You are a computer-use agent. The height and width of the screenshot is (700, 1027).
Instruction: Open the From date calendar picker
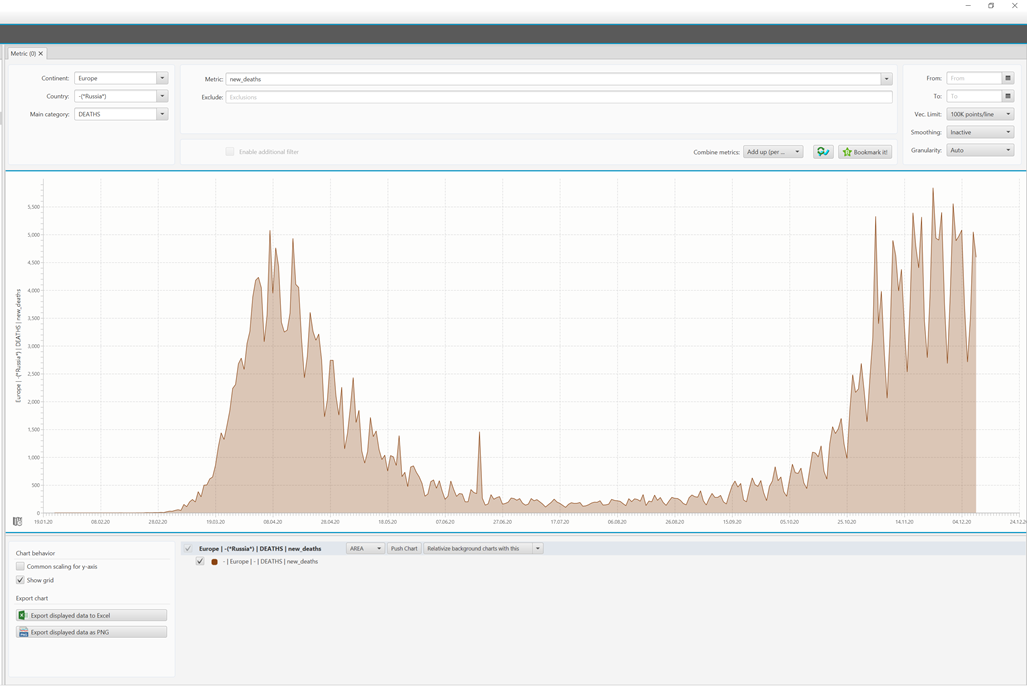1008,78
